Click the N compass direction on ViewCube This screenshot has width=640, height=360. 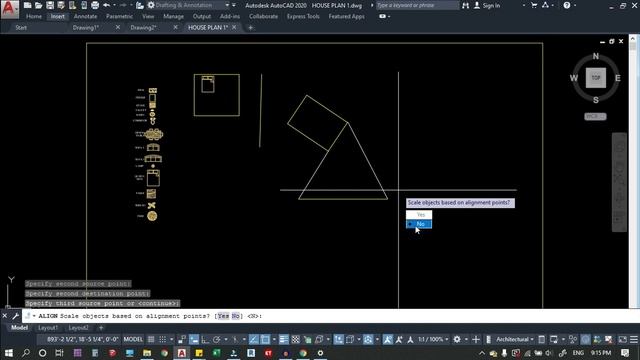pyautogui.click(x=596, y=56)
